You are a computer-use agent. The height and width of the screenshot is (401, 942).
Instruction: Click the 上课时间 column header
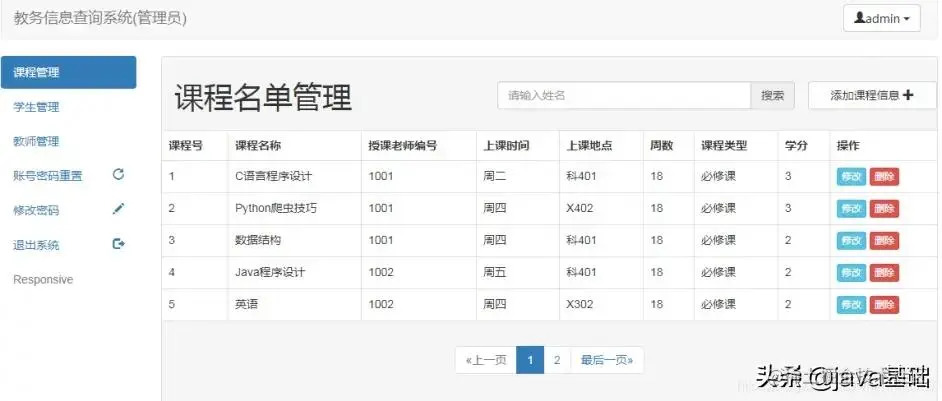pos(506,145)
